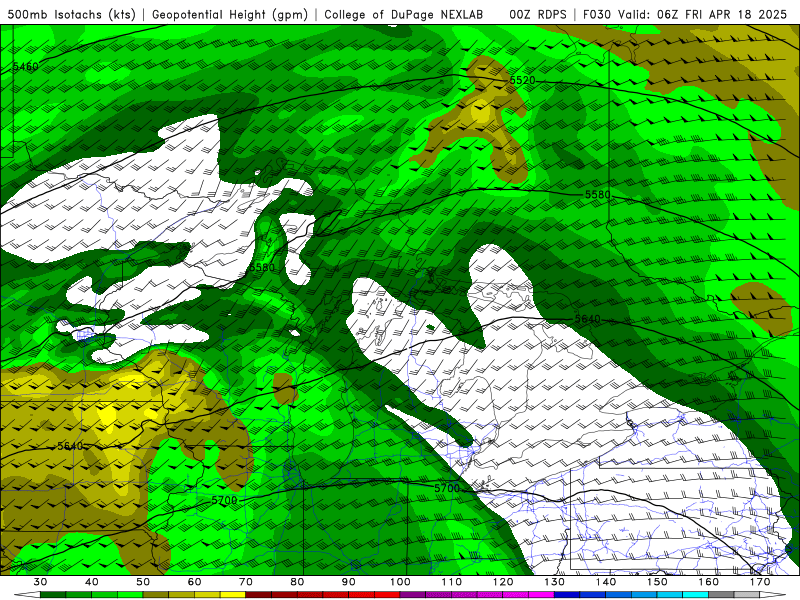
Task: Click the 170 knot legend label
Action: (760, 582)
